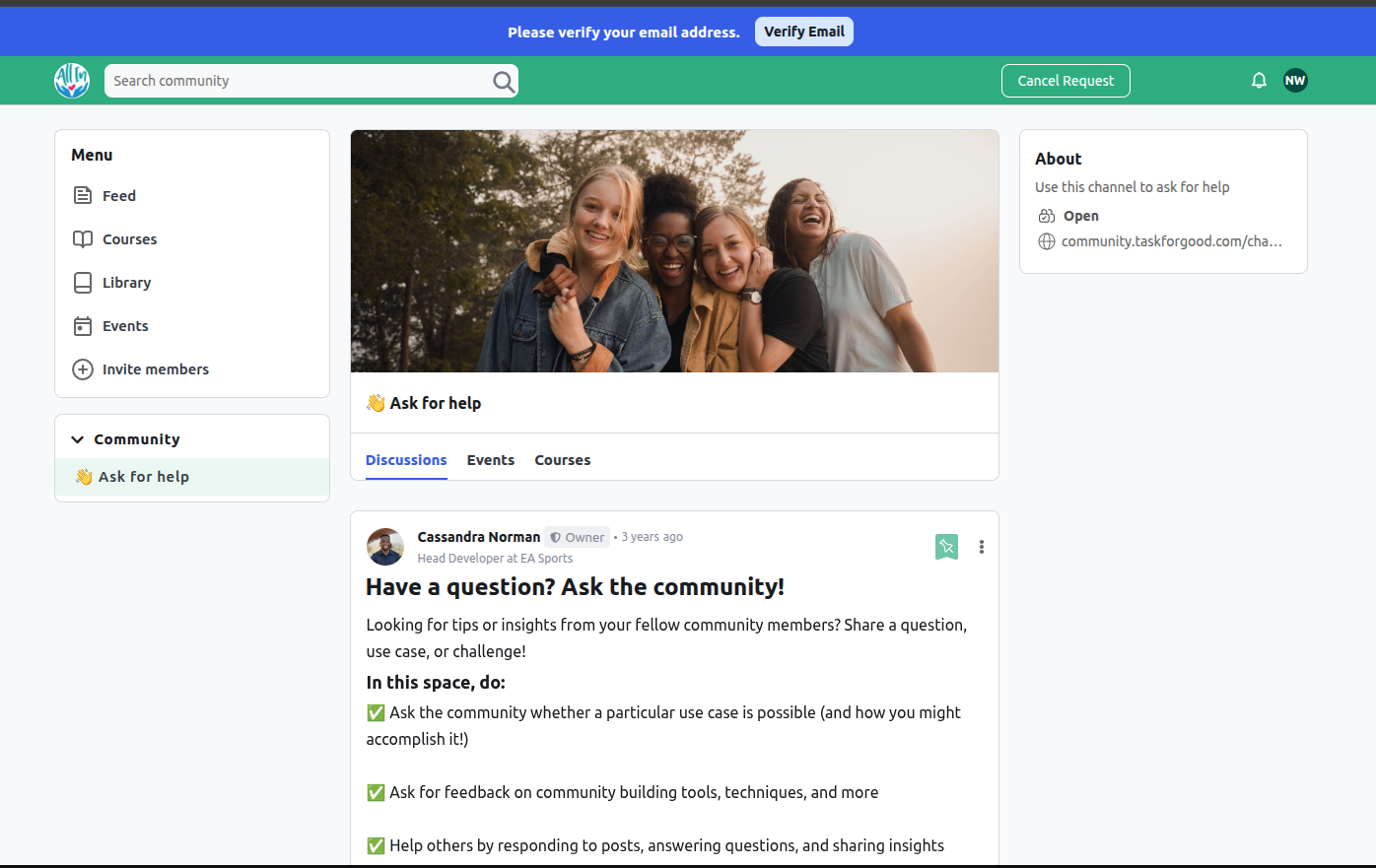The height and width of the screenshot is (868, 1376).
Task: Click the waving hand emoji beside Ask for help sidebar
Action: click(x=84, y=477)
